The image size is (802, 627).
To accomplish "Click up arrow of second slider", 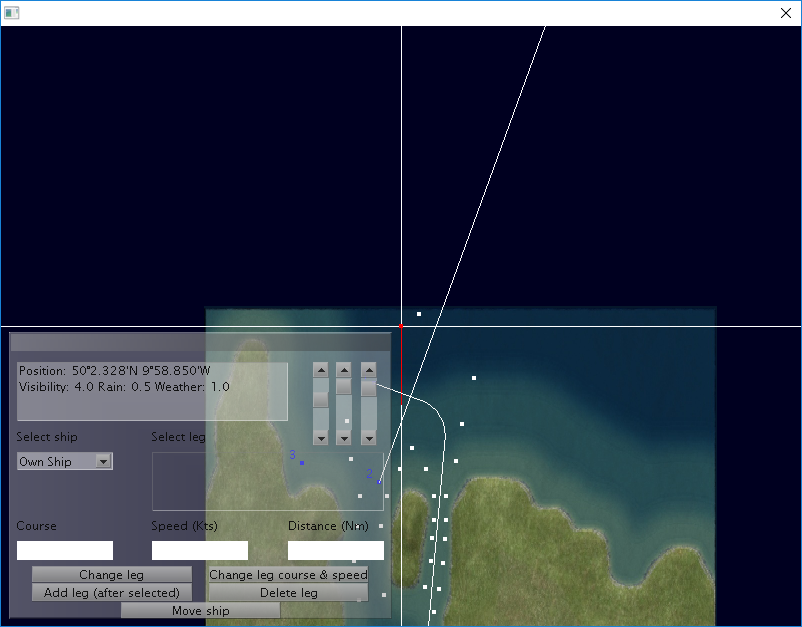I will tap(344, 370).
